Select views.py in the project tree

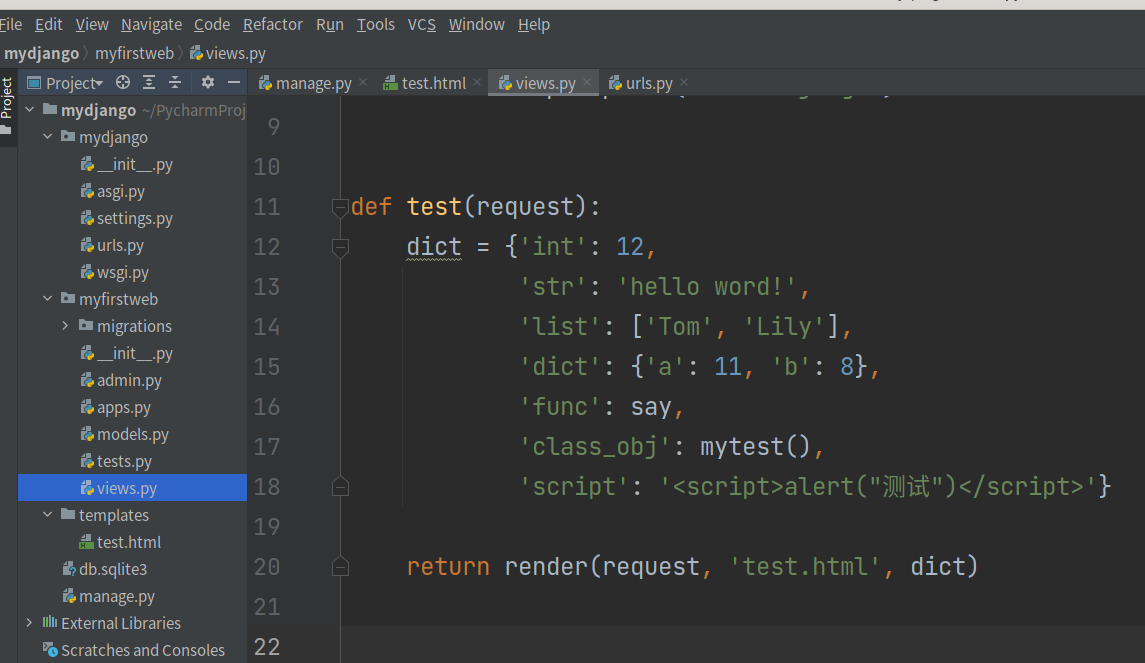pyautogui.click(x=132, y=488)
